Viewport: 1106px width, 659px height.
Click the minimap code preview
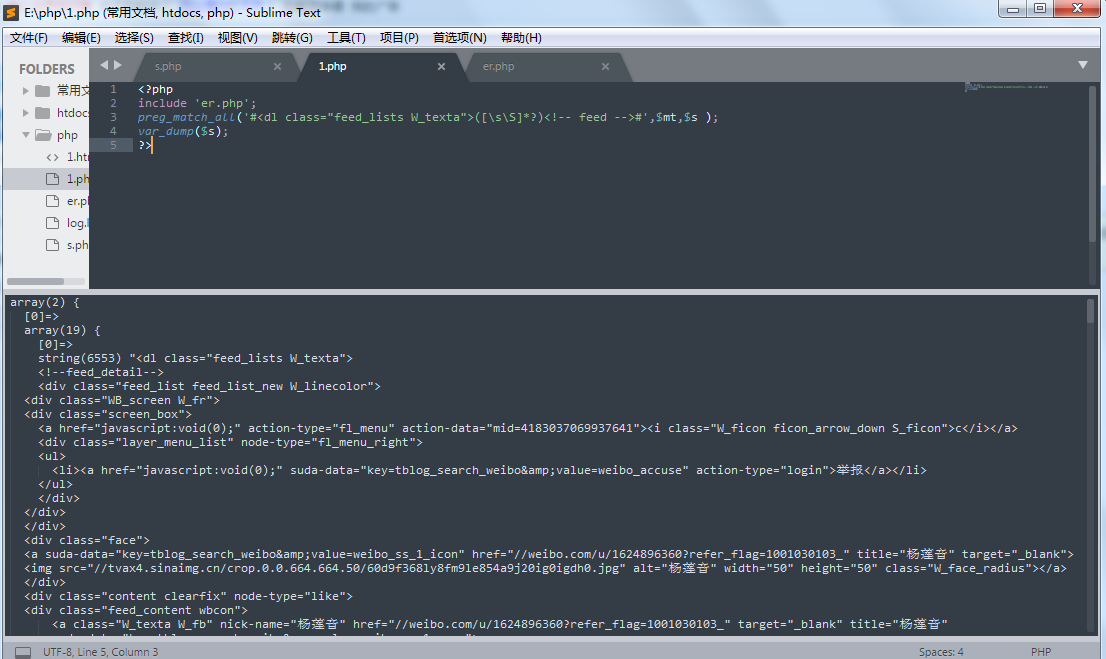1006,88
